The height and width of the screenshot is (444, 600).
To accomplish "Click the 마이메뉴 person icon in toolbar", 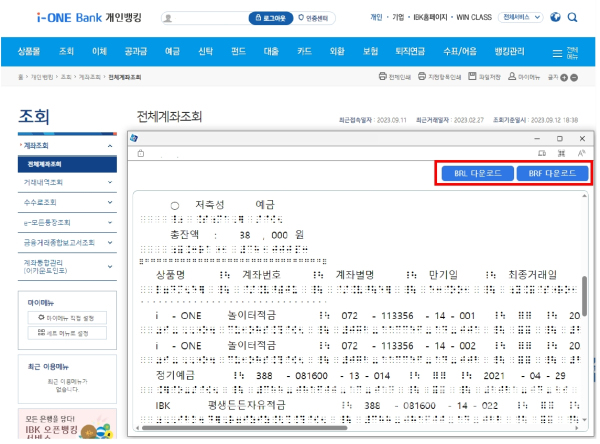I will pyautogui.click(x=512, y=76).
